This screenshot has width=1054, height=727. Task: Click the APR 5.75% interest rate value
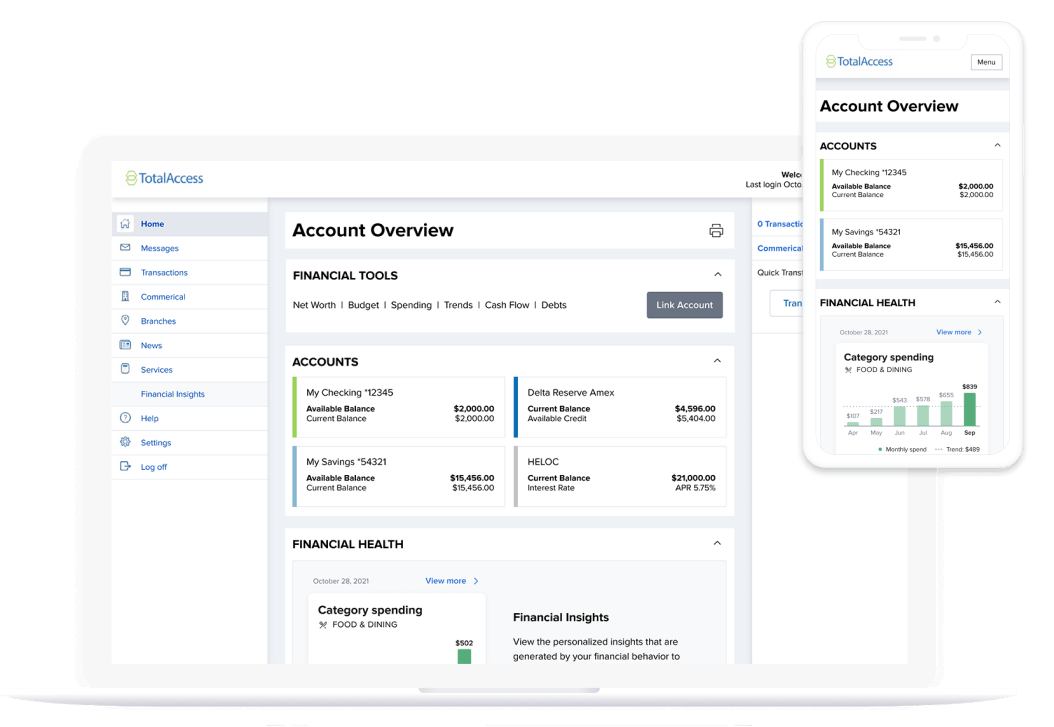pos(695,488)
